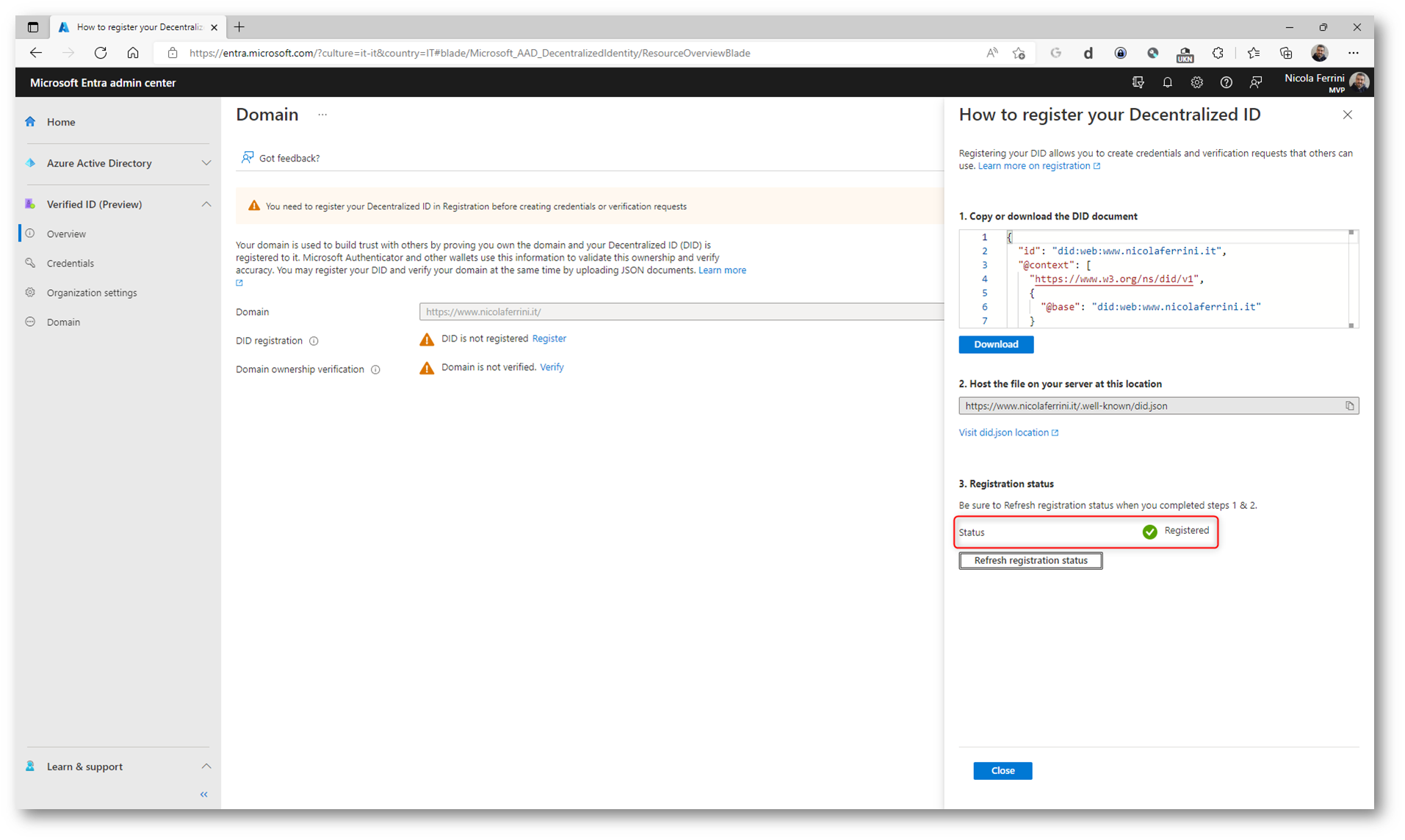Click the w3.org did/v1 URL in the DID document

(1114, 279)
